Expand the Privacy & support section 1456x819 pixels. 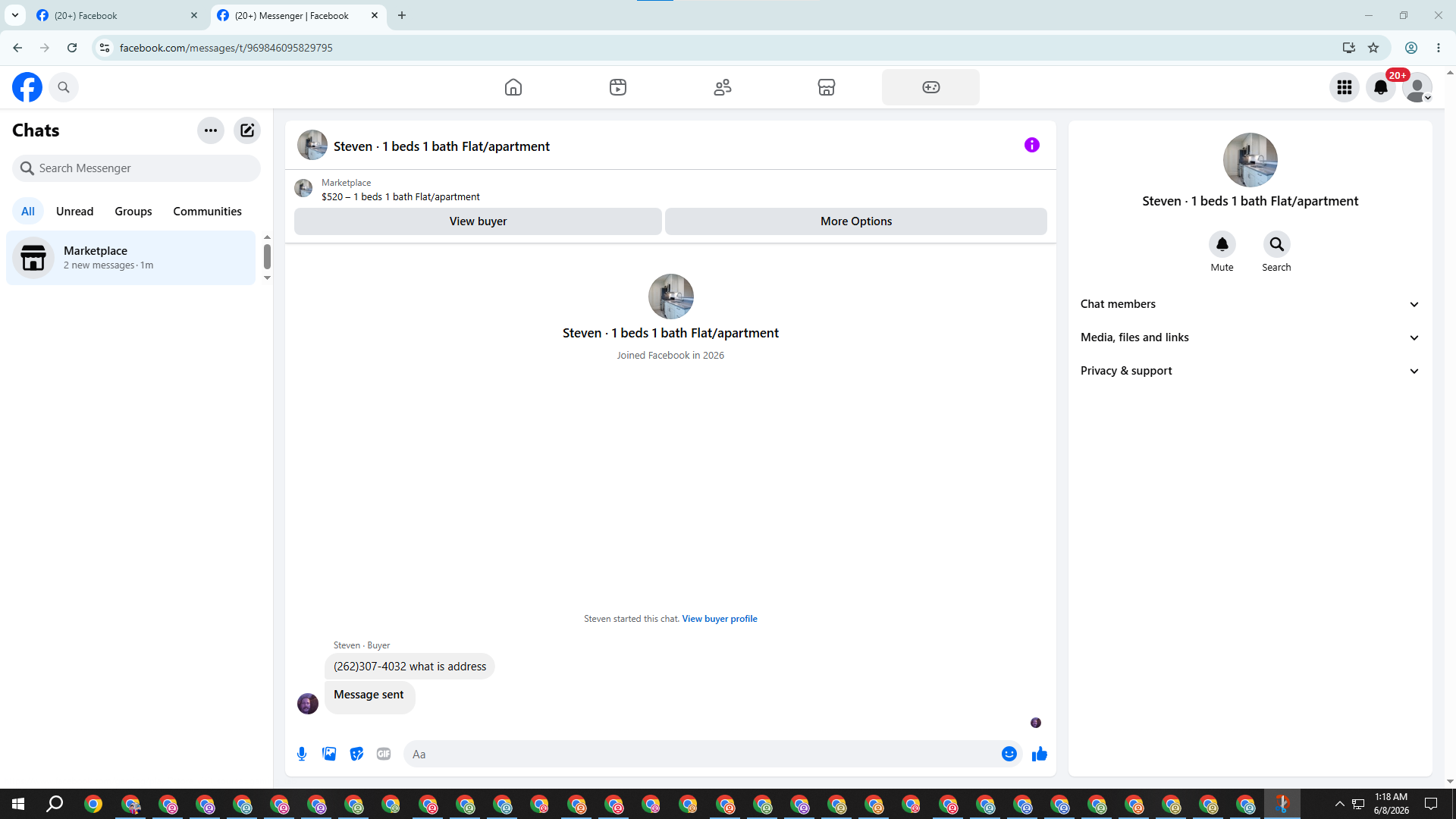1250,371
